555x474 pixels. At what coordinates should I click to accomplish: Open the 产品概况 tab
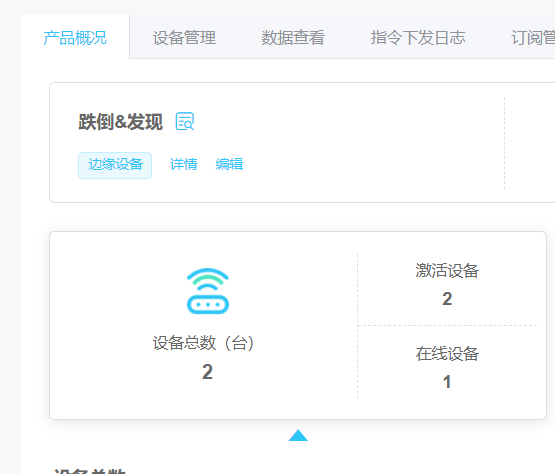click(x=75, y=38)
